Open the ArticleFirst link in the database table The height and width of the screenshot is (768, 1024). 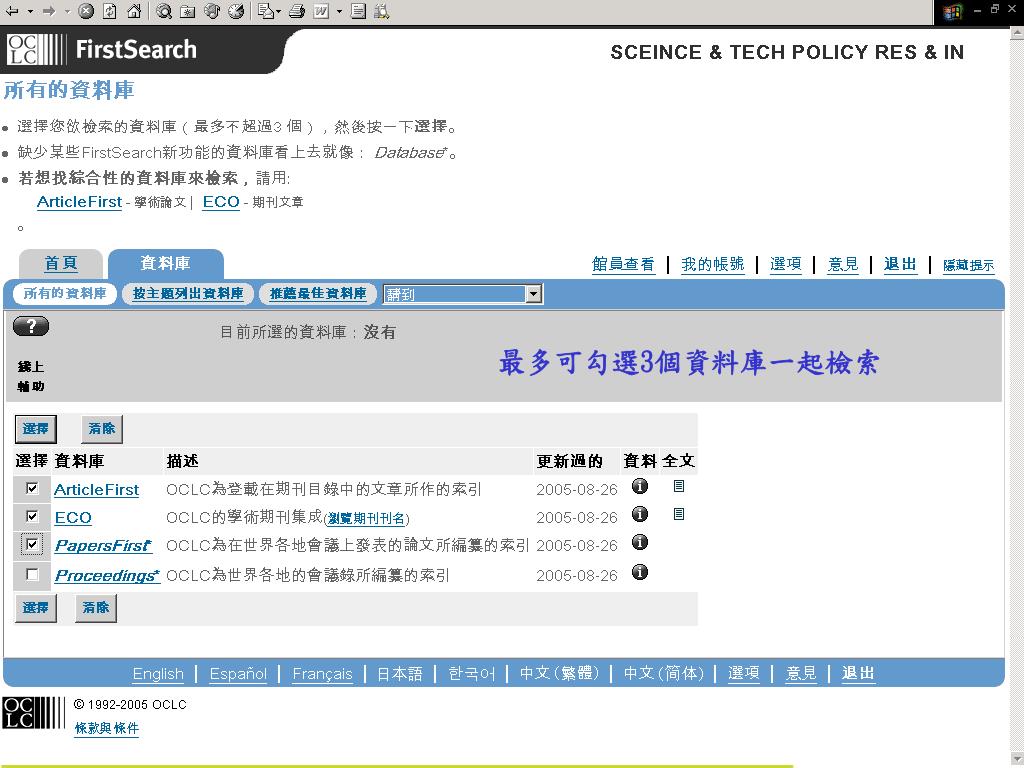(x=97, y=490)
